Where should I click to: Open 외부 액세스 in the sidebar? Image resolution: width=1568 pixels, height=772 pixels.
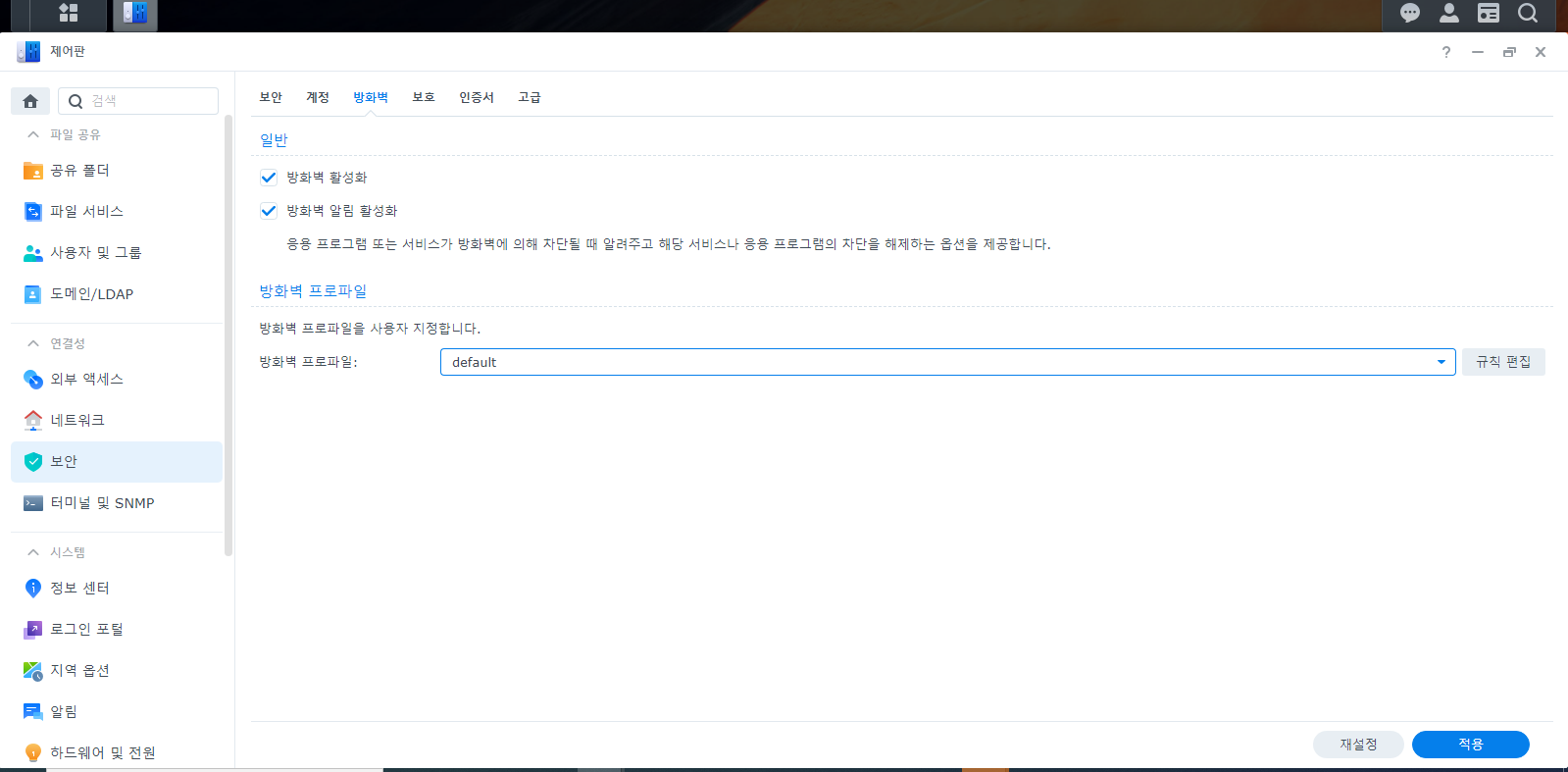tap(117, 380)
